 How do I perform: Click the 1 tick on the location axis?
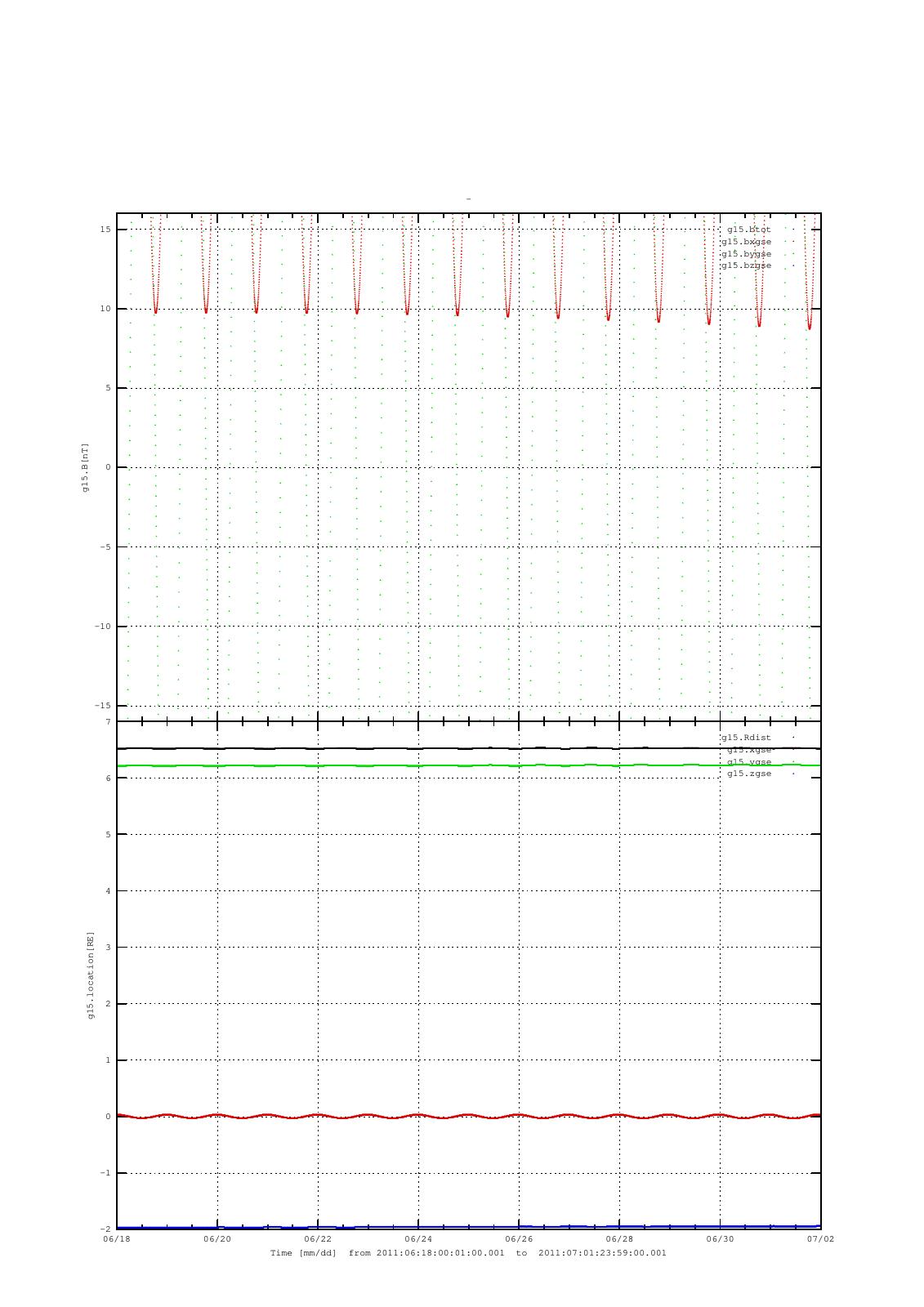(x=108, y=1059)
